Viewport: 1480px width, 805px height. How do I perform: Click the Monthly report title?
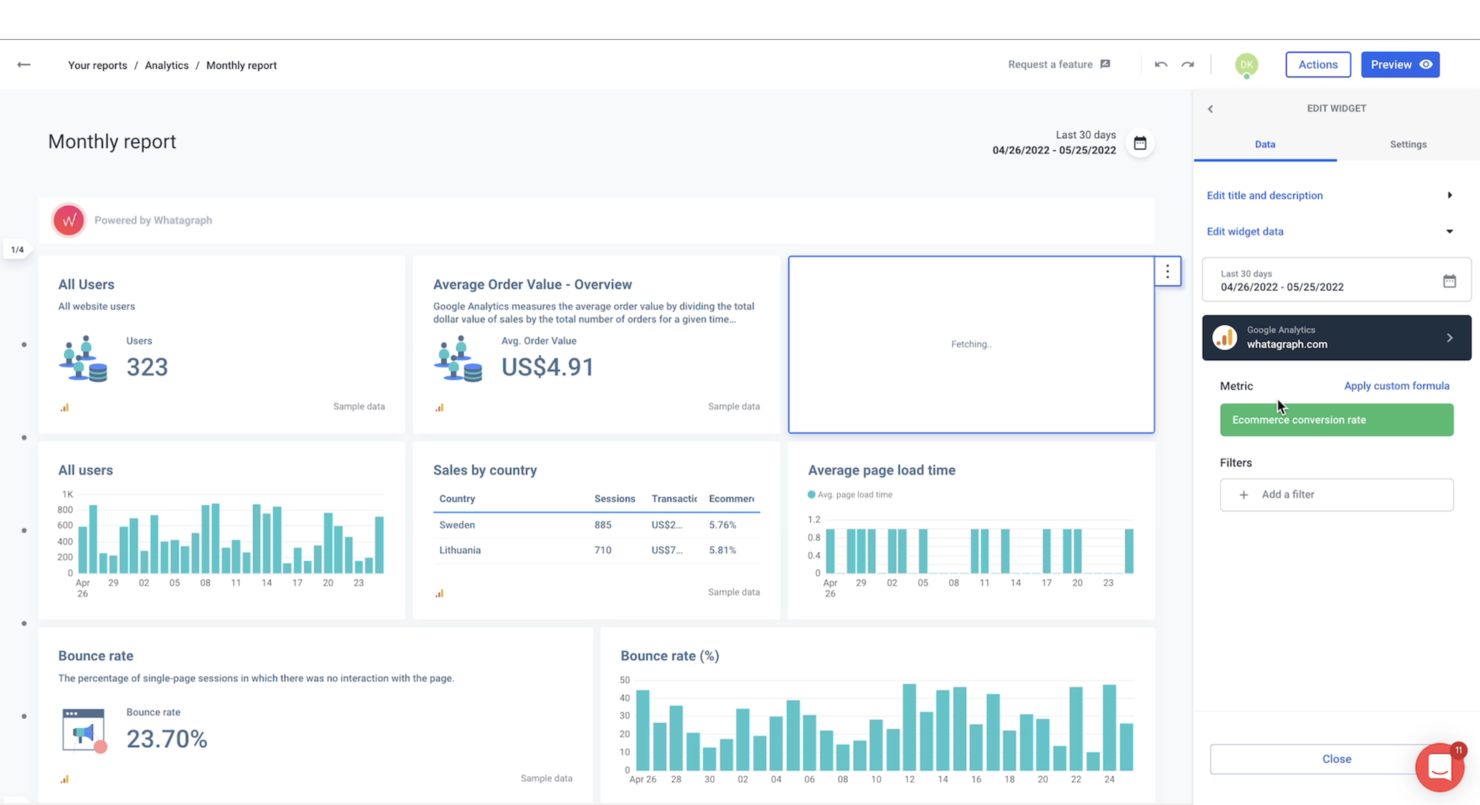[112, 142]
